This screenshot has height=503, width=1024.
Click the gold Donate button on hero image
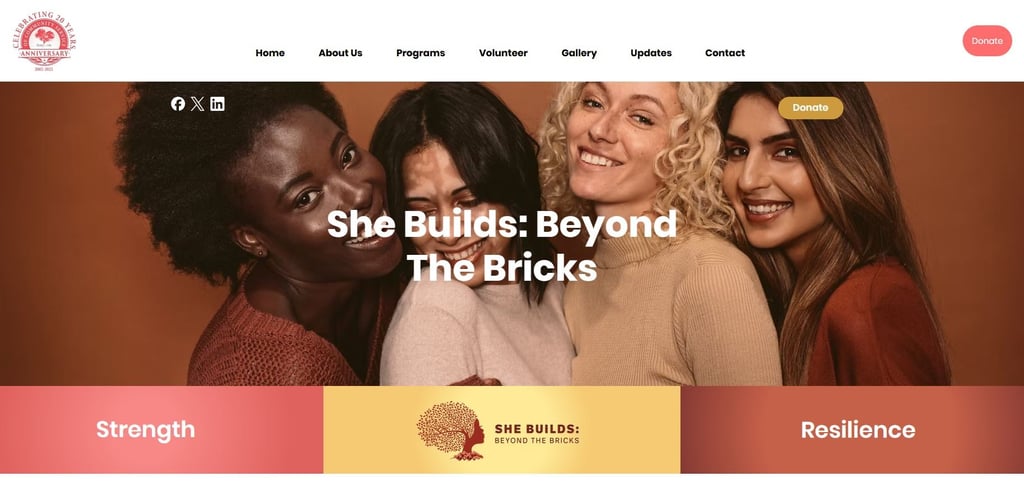810,108
